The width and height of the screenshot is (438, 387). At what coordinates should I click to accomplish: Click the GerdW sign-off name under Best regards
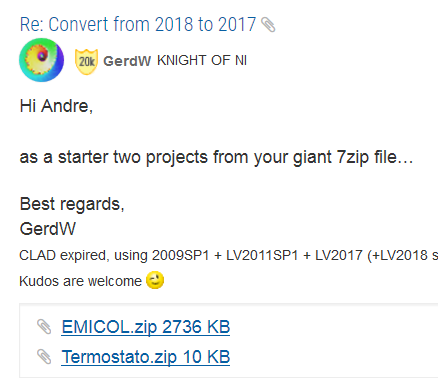[x=48, y=229]
